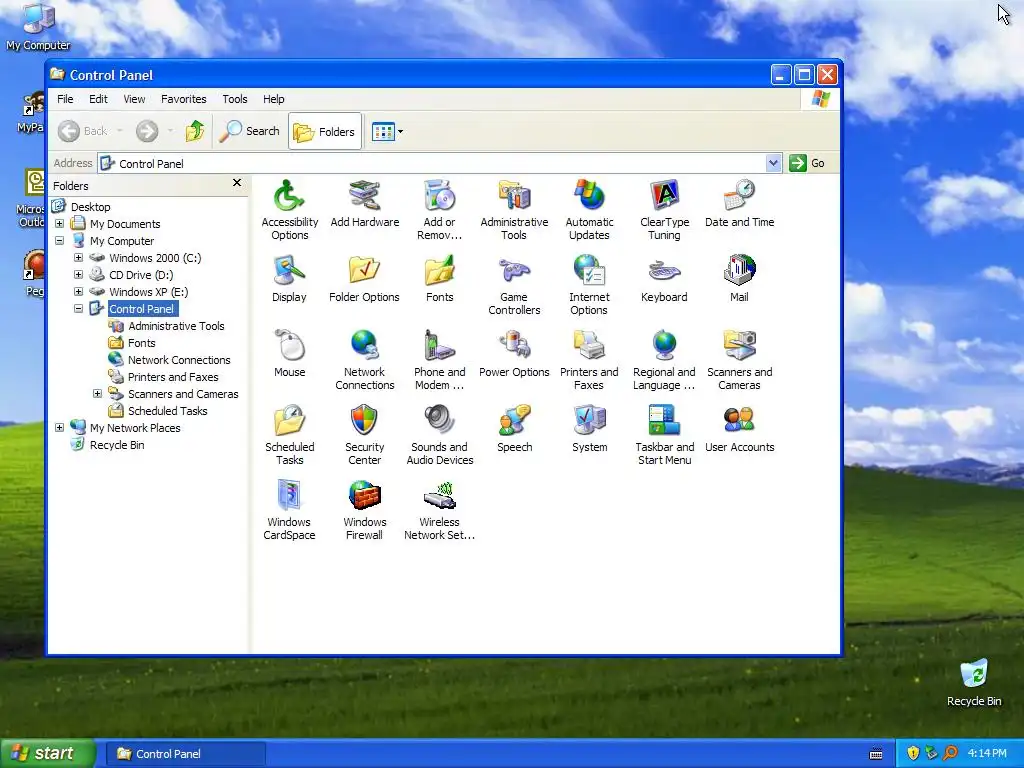Open Sounds and Audio Devices icon
The image size is (1024, 768).
click(440, 436)
